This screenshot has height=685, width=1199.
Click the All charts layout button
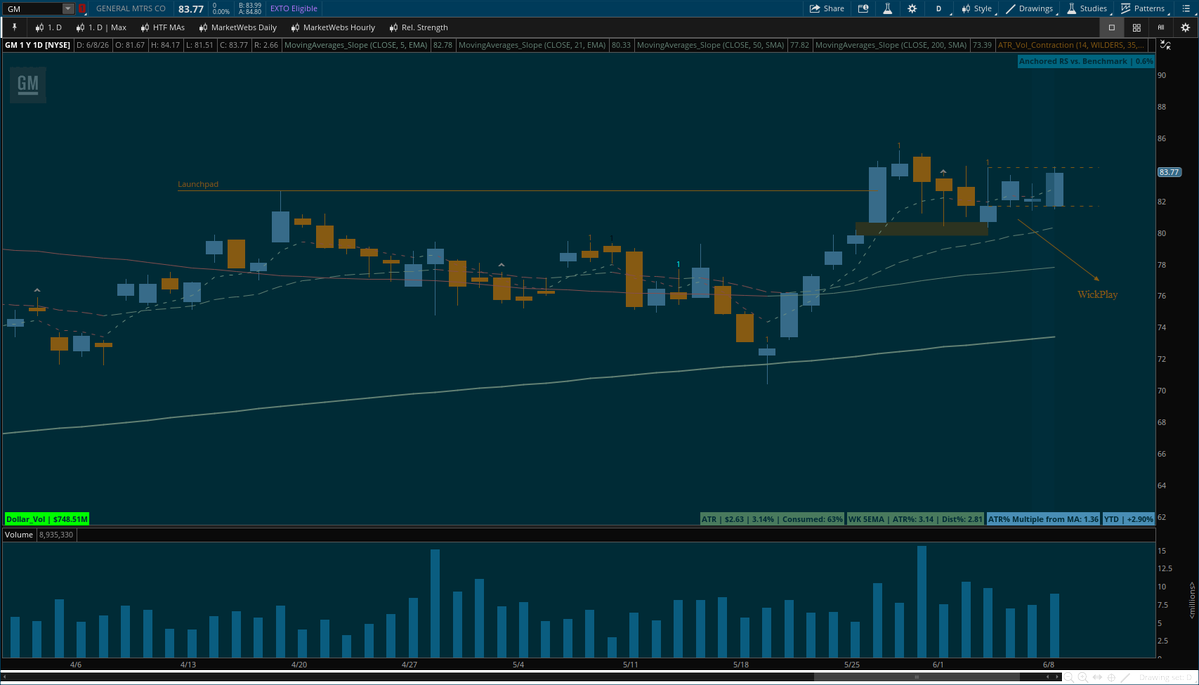coord(1161,28)
